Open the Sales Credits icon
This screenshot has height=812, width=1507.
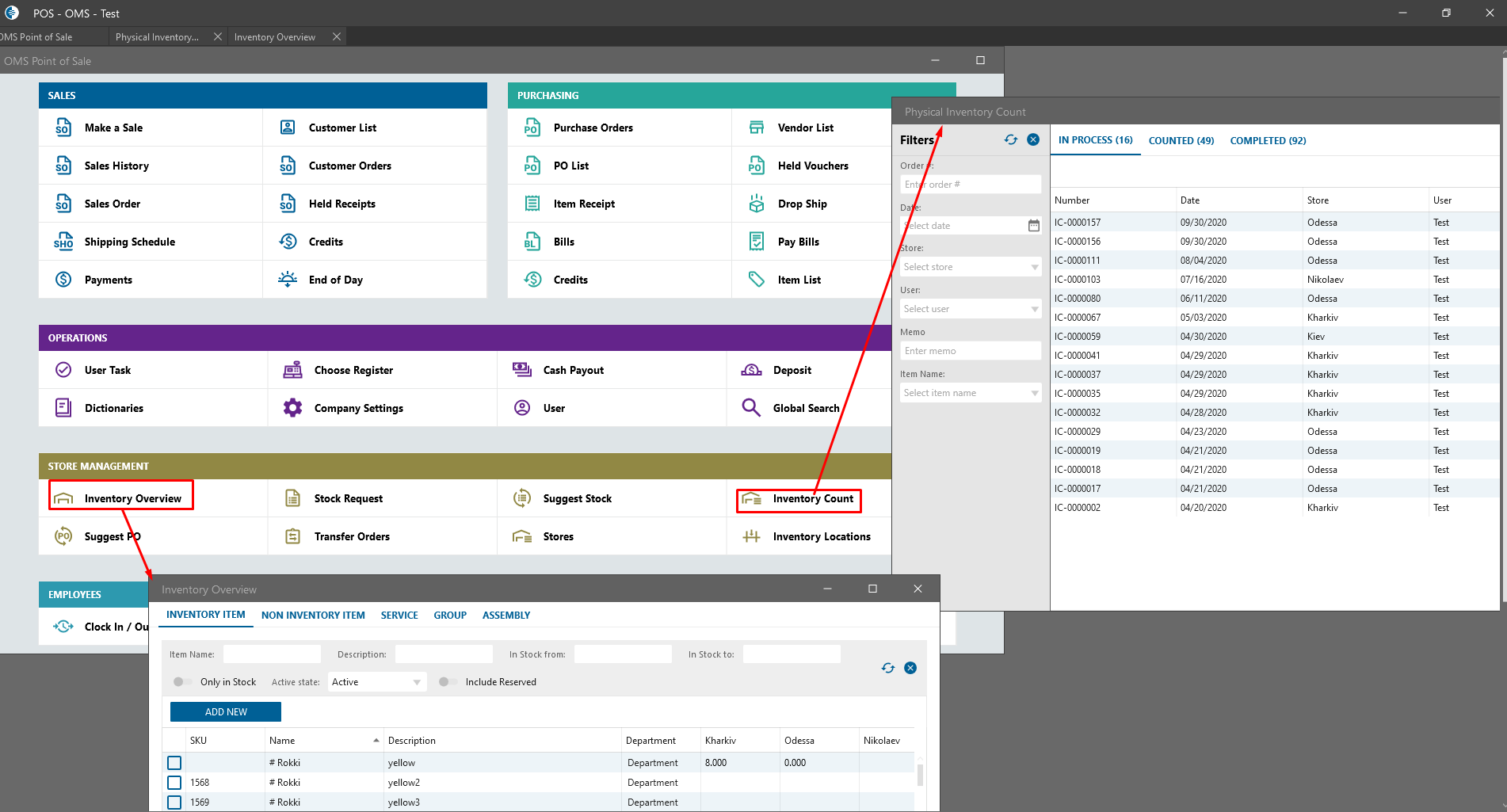point(288,242)
